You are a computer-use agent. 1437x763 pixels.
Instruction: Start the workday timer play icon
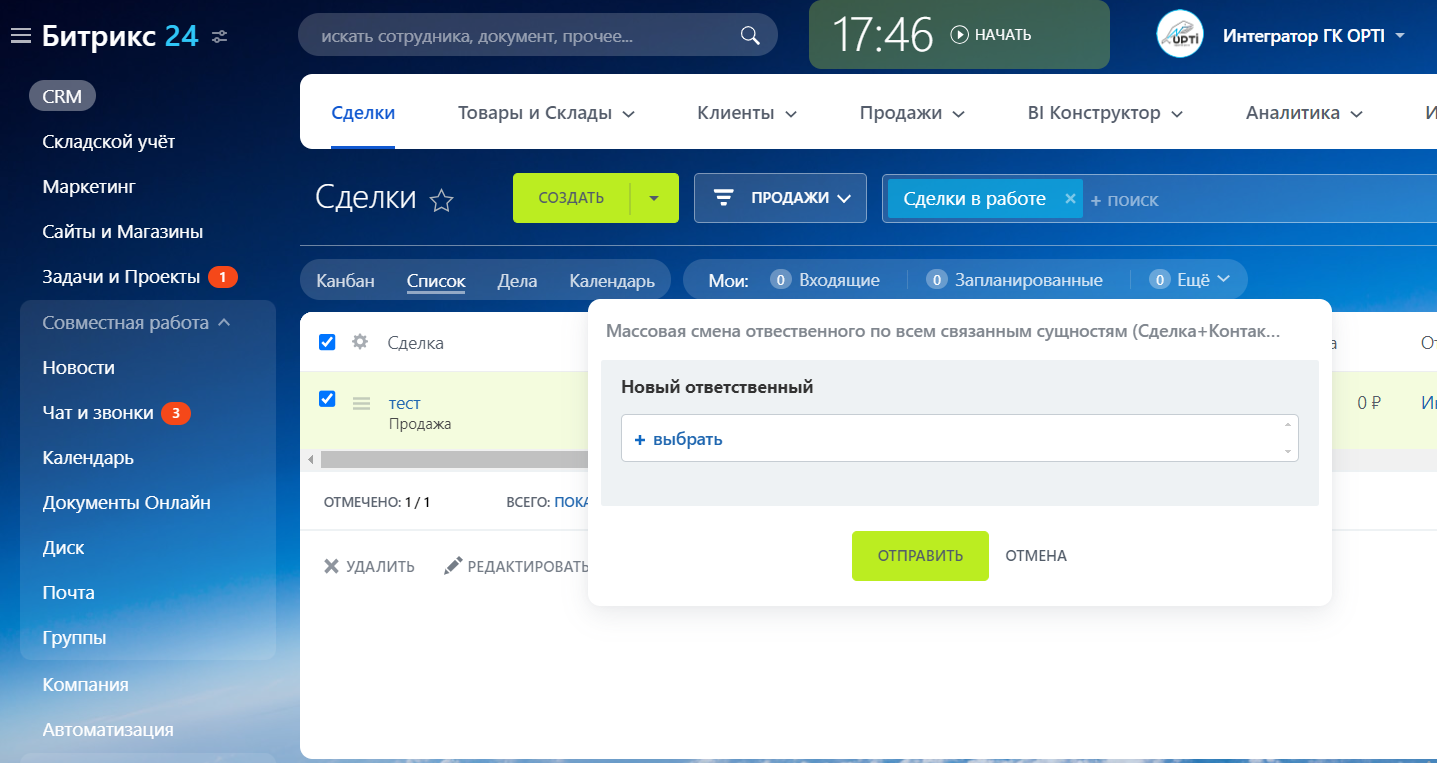pos(960,35)
